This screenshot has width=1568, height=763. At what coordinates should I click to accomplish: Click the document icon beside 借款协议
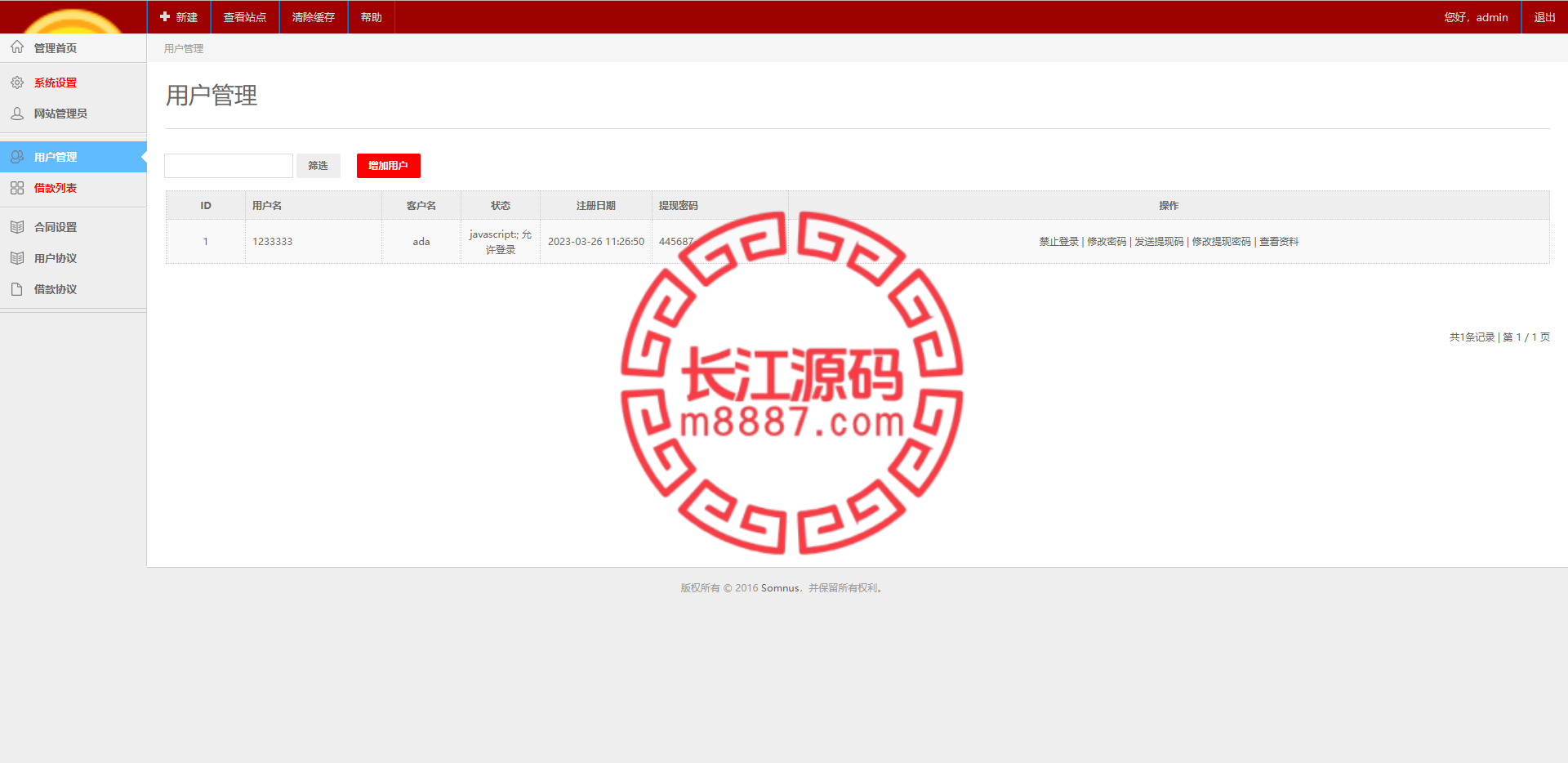point(17,289)
